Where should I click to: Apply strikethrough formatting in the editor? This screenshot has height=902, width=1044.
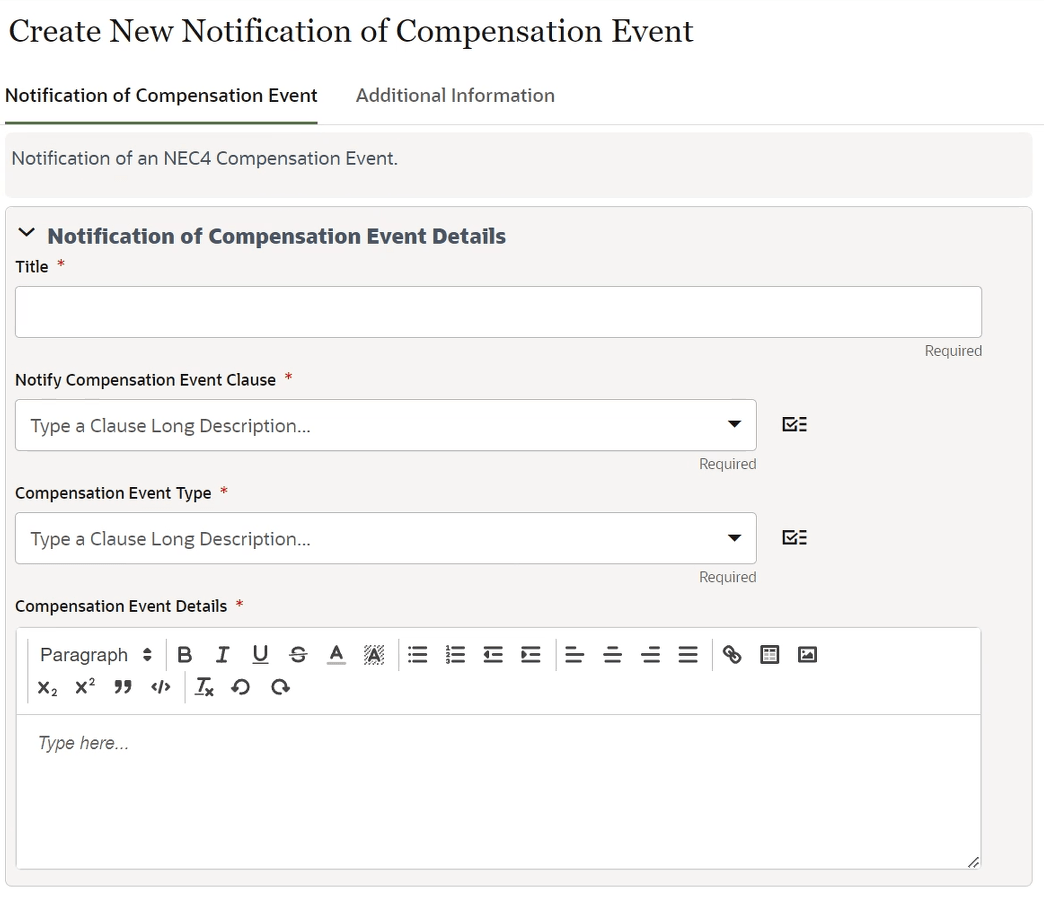tap(298, 655)
